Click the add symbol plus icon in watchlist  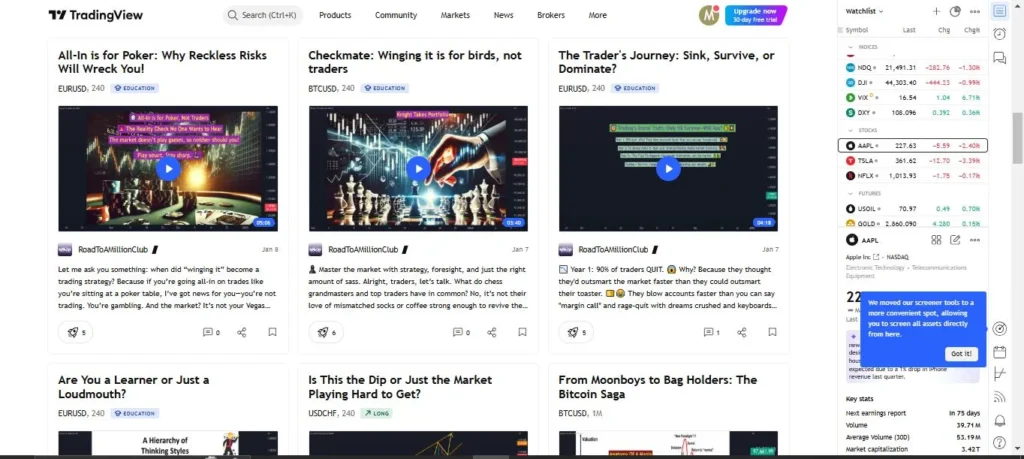pyautogui.click(x=936, y=11)
